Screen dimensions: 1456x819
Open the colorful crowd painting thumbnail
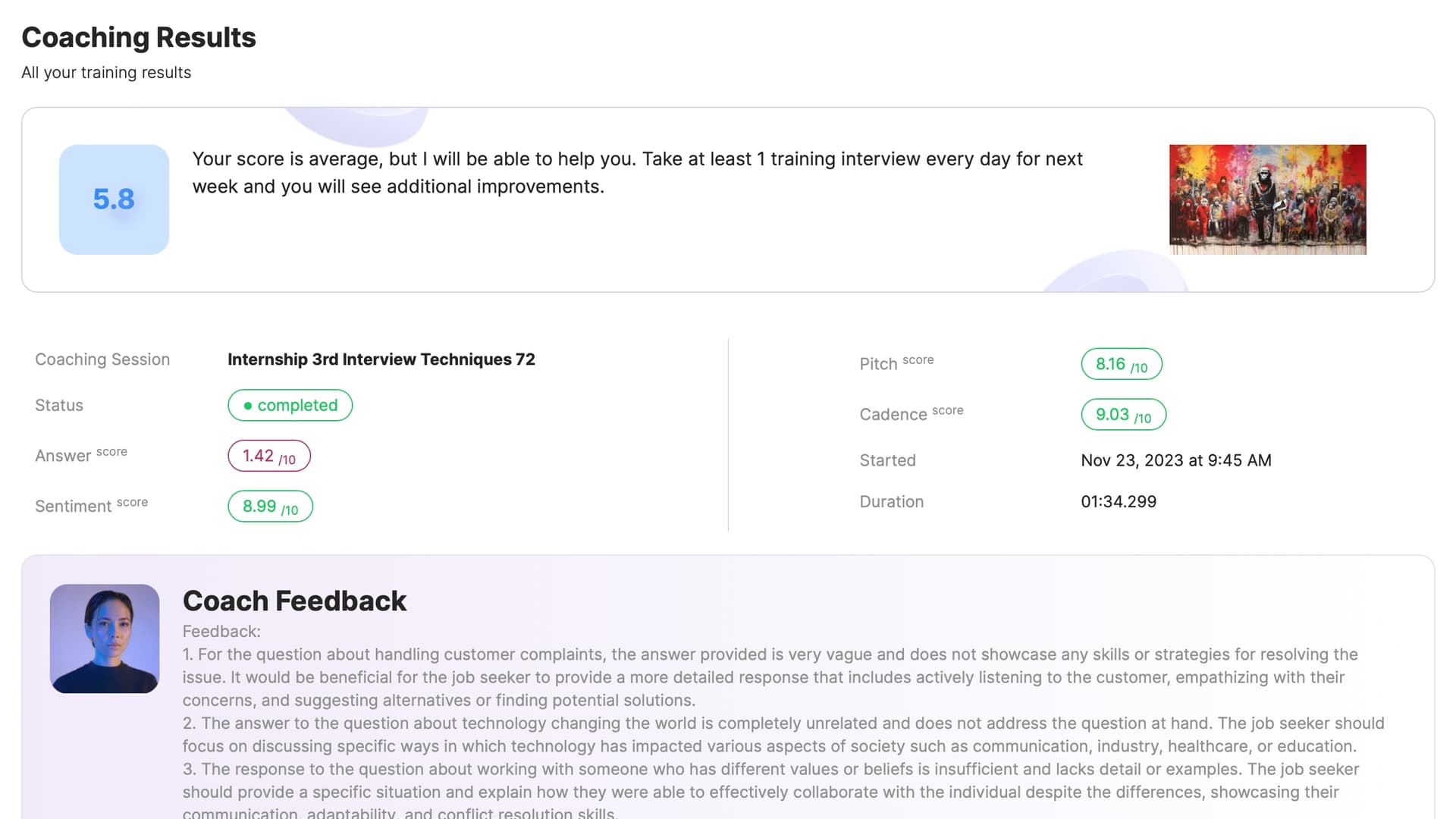tap(1267, 199)
